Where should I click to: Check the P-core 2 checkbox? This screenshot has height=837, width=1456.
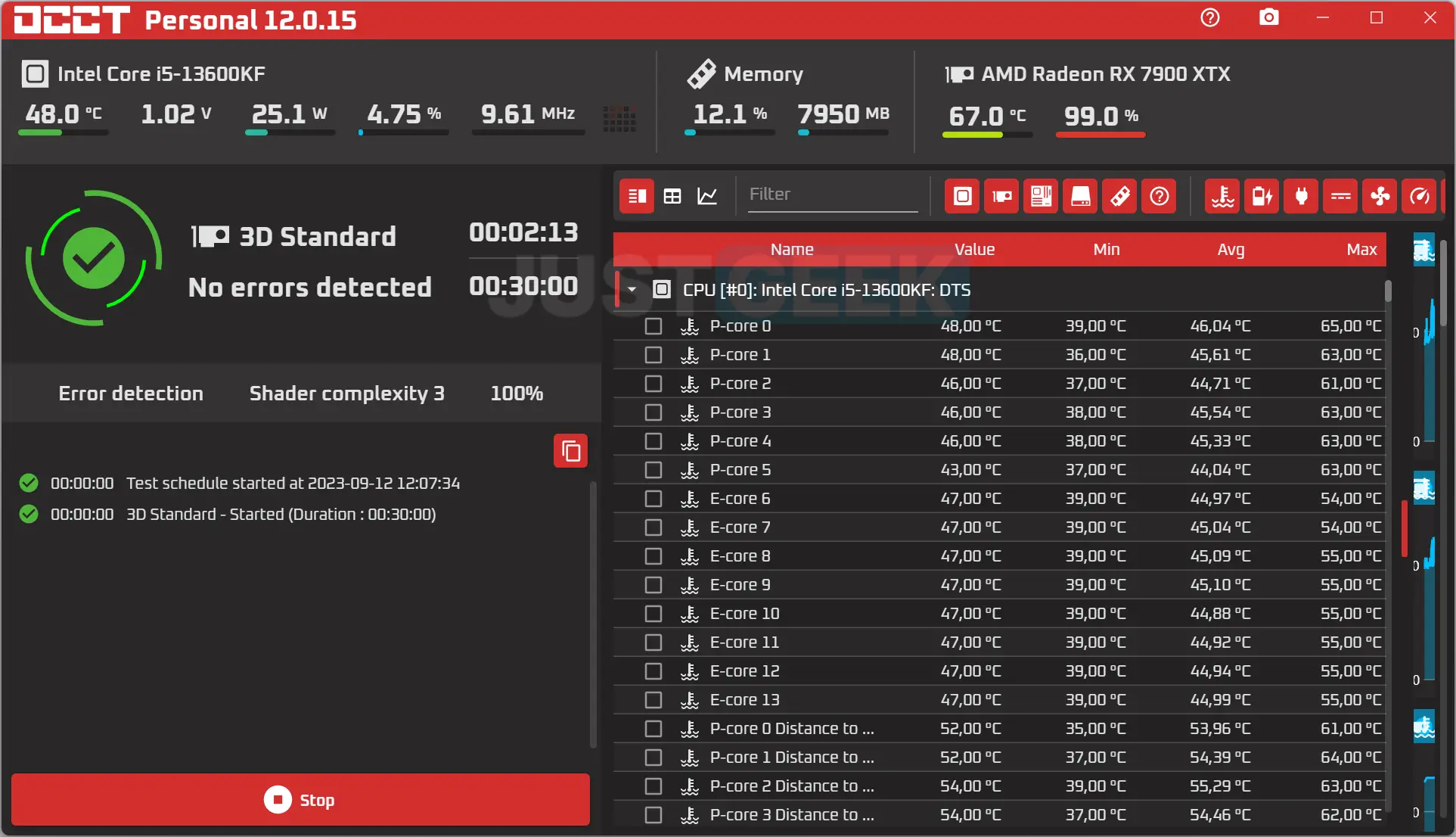coord(653,384)
